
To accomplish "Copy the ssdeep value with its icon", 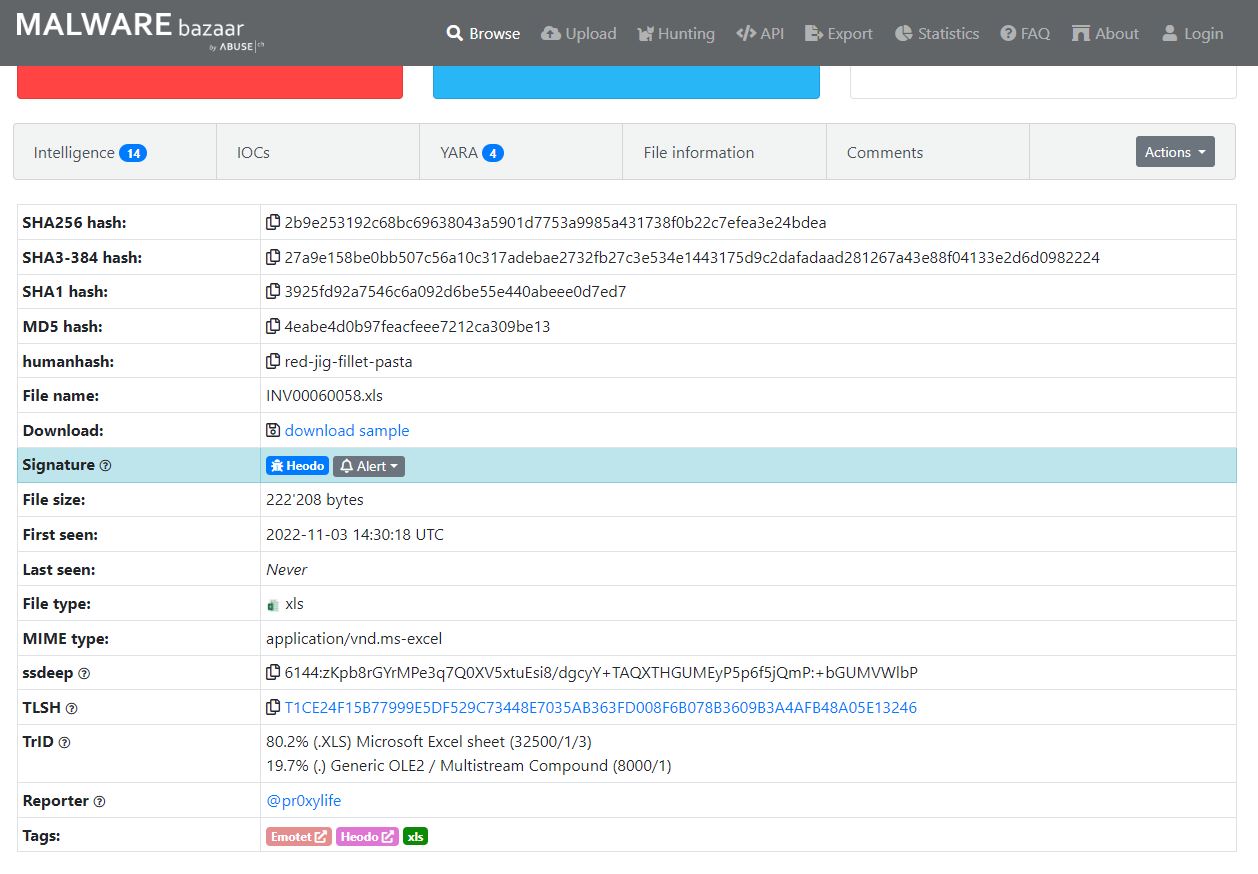I will [x=273, y=673].
